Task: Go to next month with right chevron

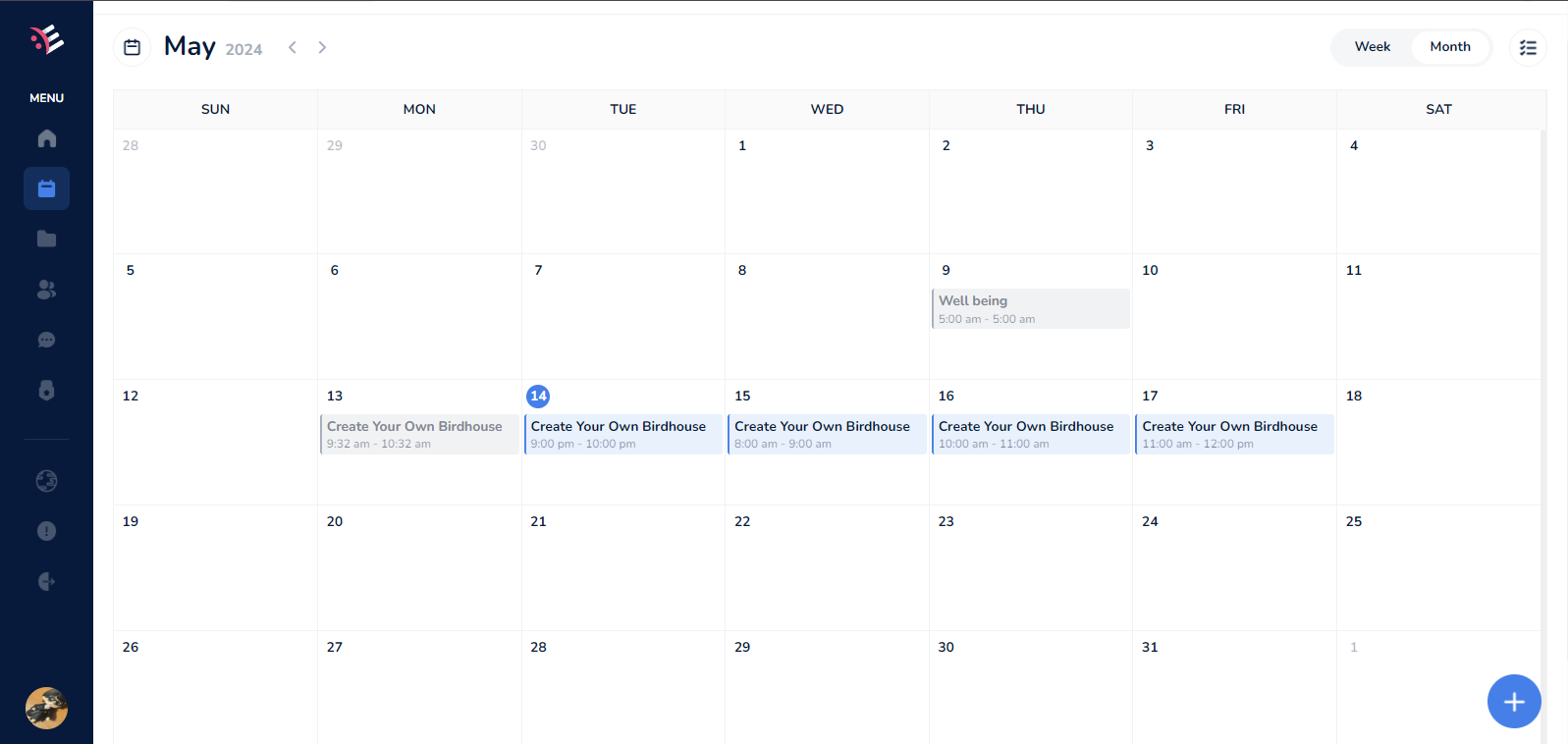Action: [x=322, y=47]
